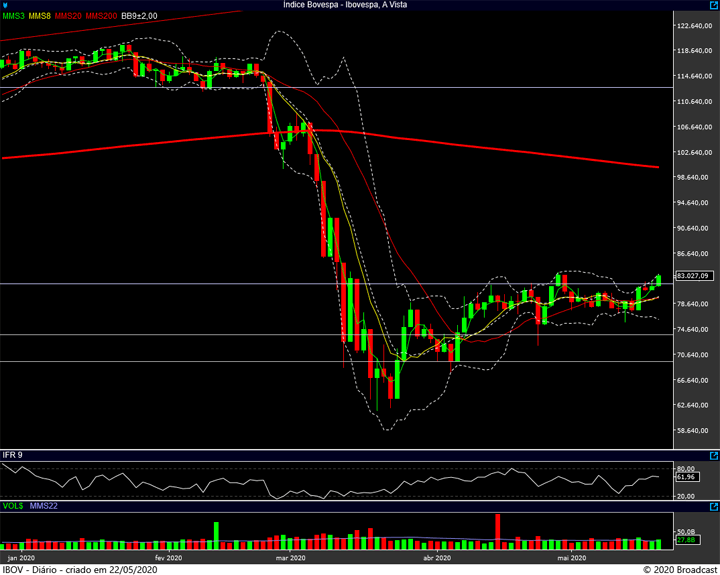Click the BB9±2,00 Bollinger Bands label

tap(141, 16)
